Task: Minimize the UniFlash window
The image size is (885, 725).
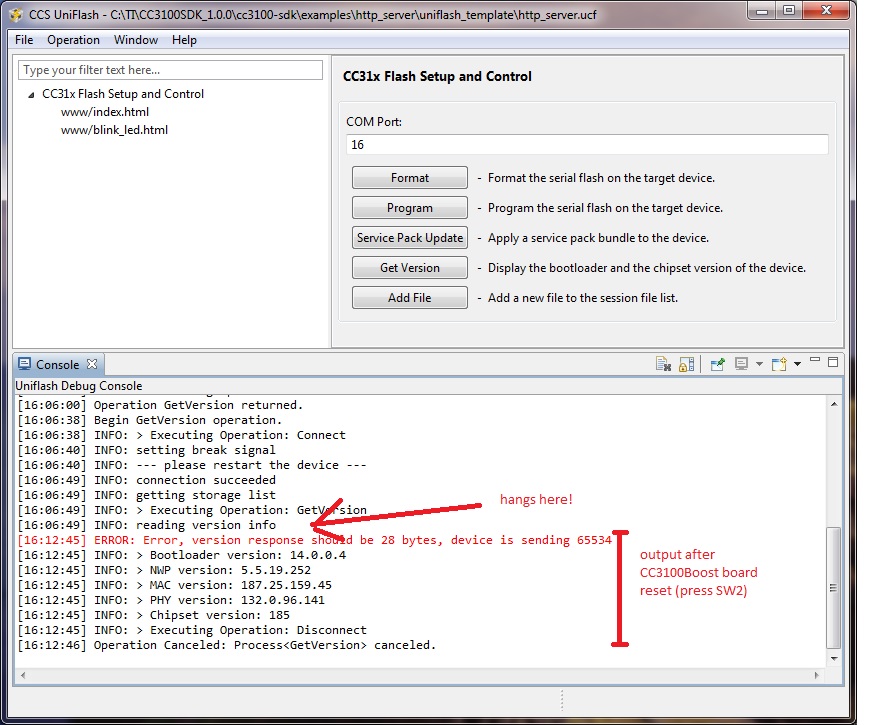Action: (x=762, y=11)
